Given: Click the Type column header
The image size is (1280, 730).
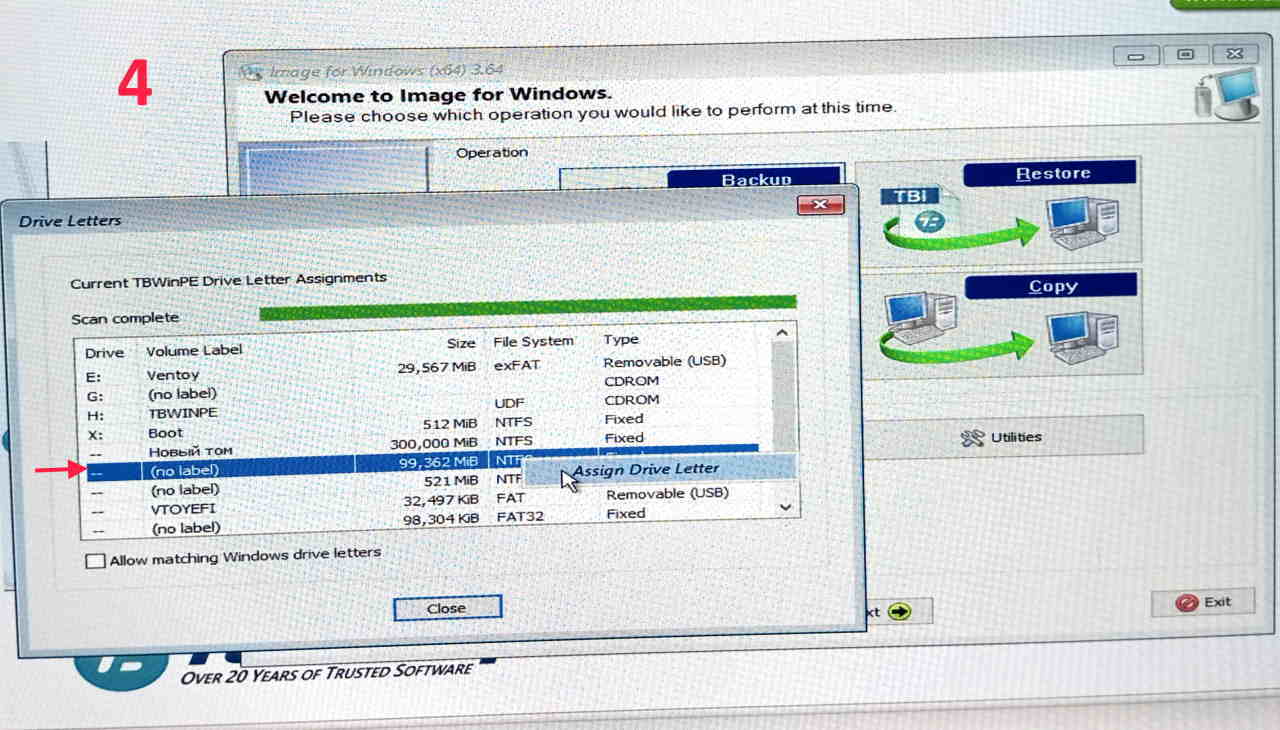Looking at the screenshot, I should coord(621,340).
